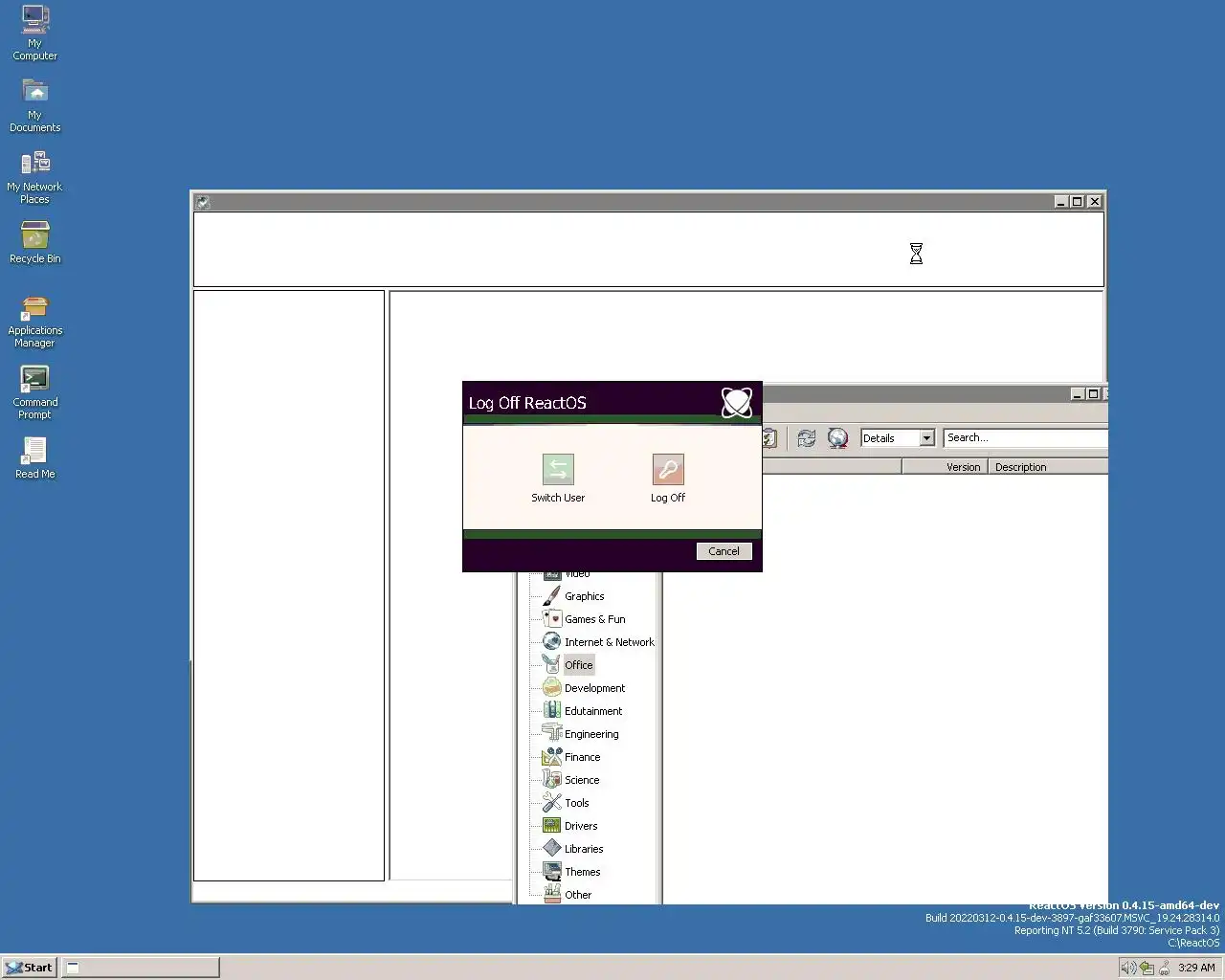This screenshot has width=1225, height=980.
Task: Maximize the large blank window
Action: (x=1078, y=202)
